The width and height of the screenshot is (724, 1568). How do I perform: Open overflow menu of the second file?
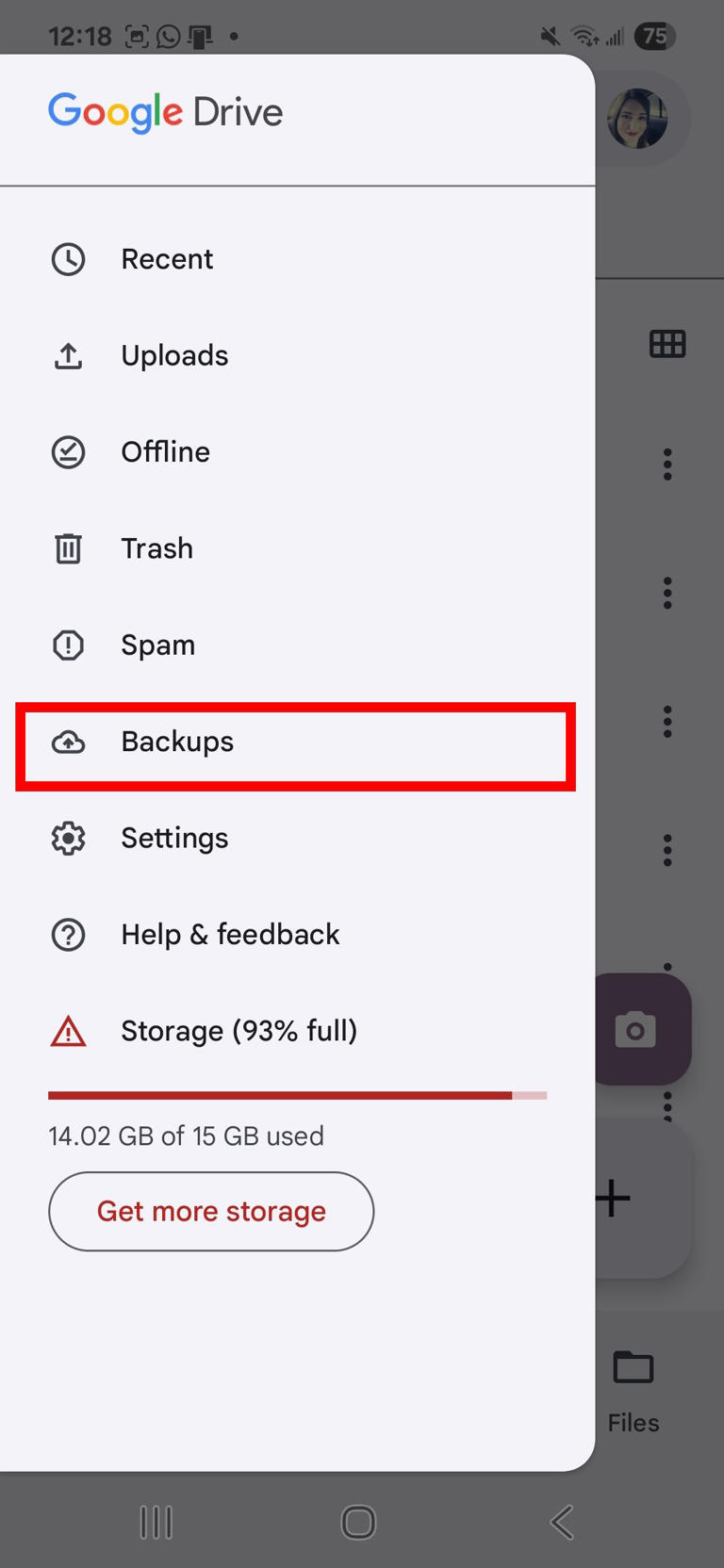point(667,592)
